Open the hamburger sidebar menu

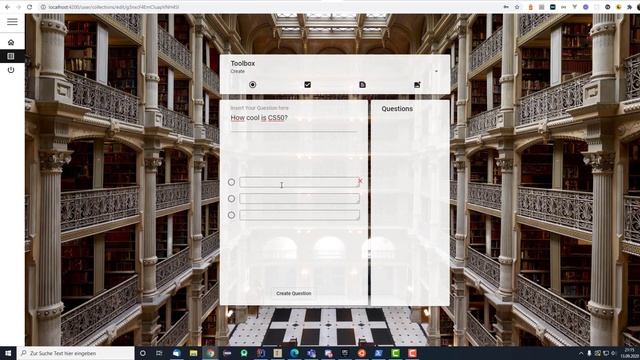tap(12, 22)
